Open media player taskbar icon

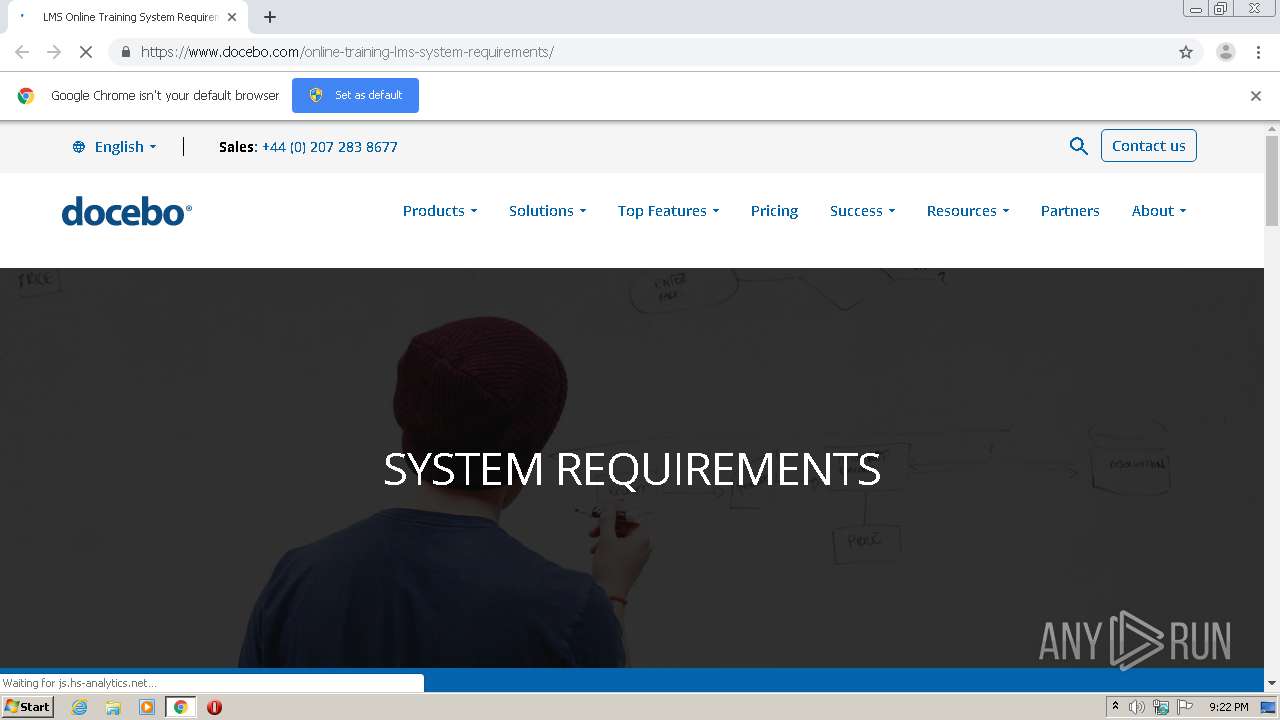147,707
